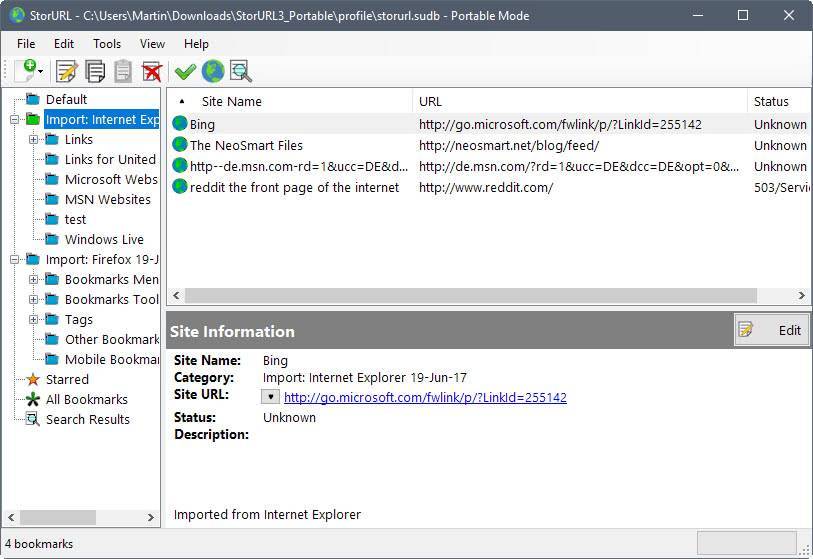Expand the Links folder node
Image resolution: width=813 pixels, height=559 pixels.
[34, 139]
